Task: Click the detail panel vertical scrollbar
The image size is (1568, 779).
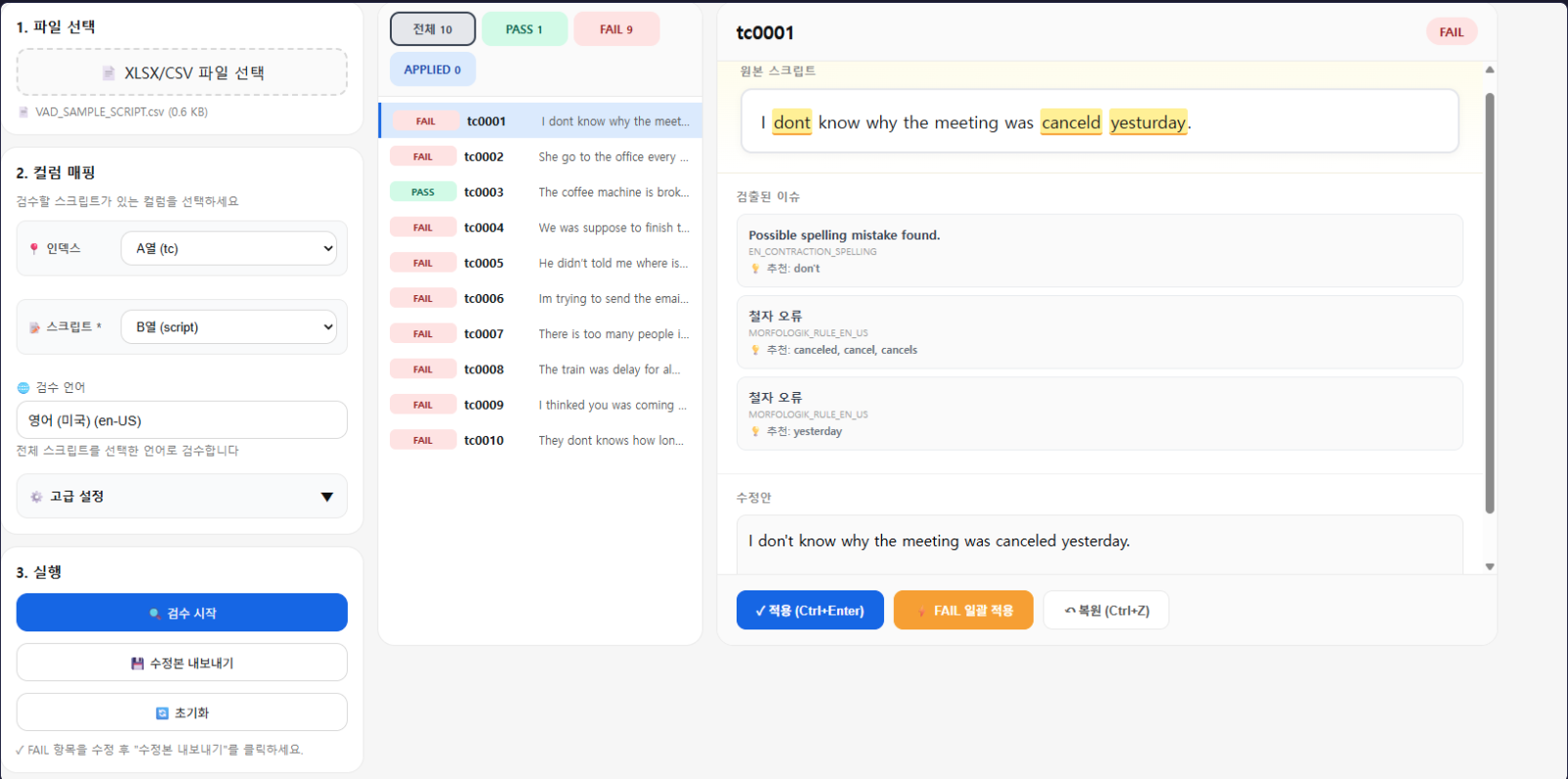Action: pos(1490,303)
